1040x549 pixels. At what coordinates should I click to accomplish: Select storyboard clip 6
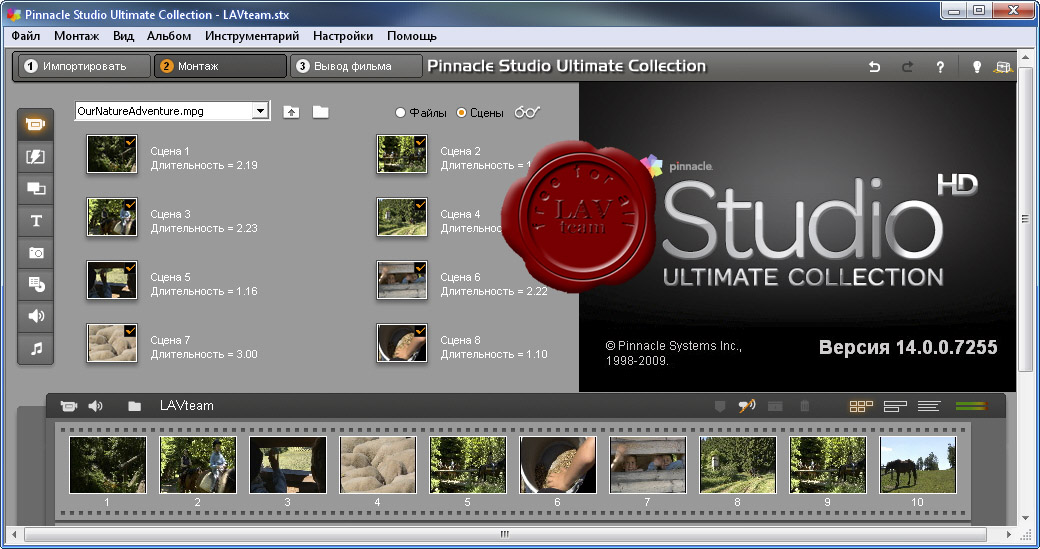(x=558, y=465)
